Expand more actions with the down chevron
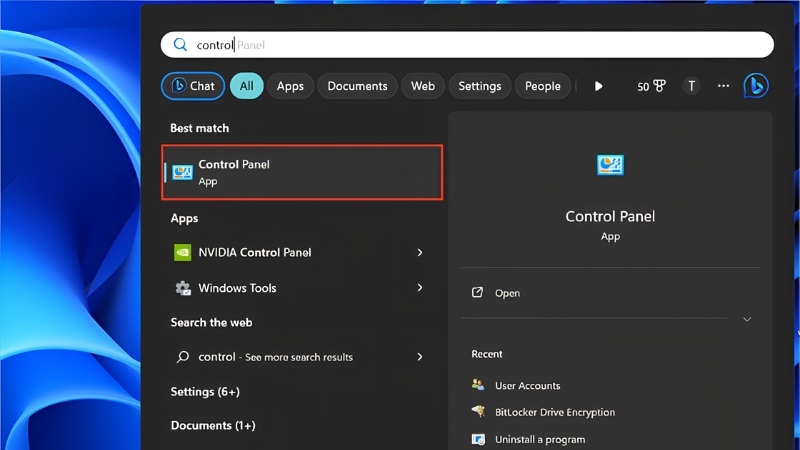This screenshot has height=450, width=800. pyautogui.click(x=747, y=319)
